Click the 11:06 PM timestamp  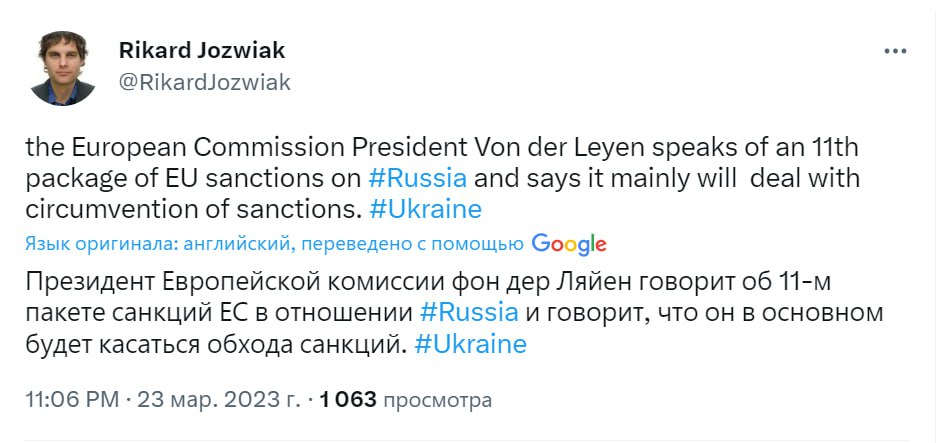click(70, 400)
